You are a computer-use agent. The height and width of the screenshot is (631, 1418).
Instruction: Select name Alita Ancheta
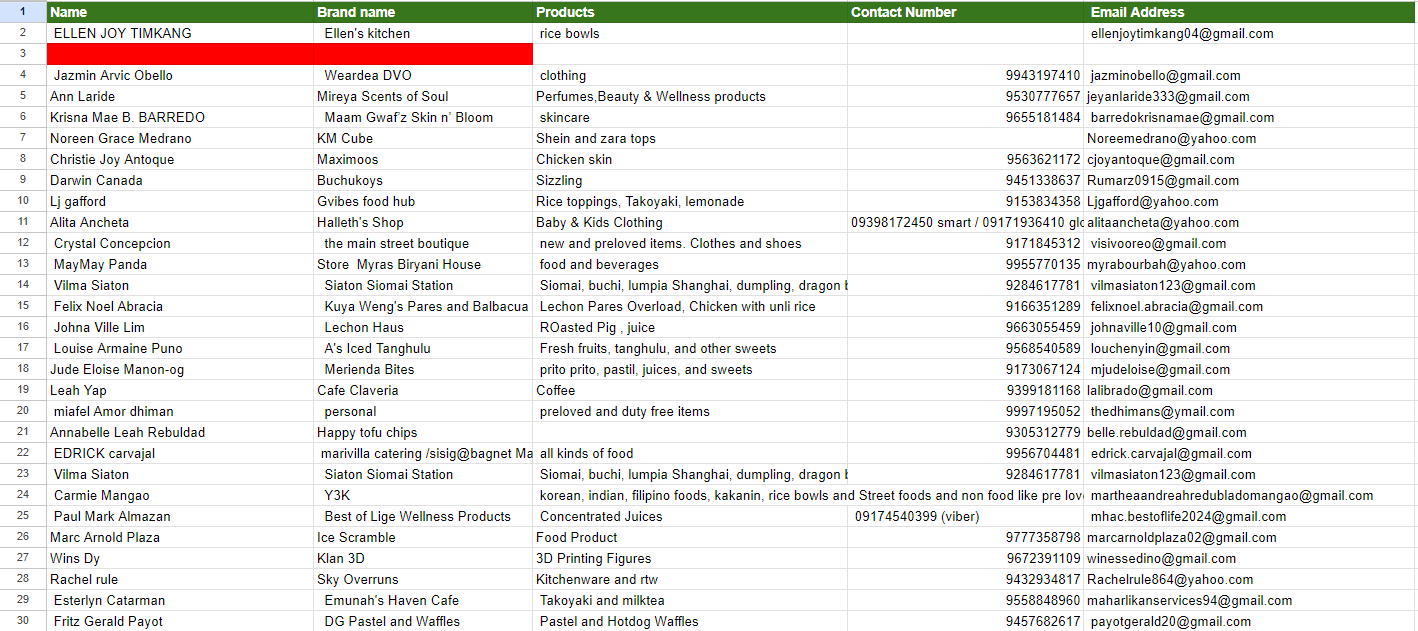180,222
